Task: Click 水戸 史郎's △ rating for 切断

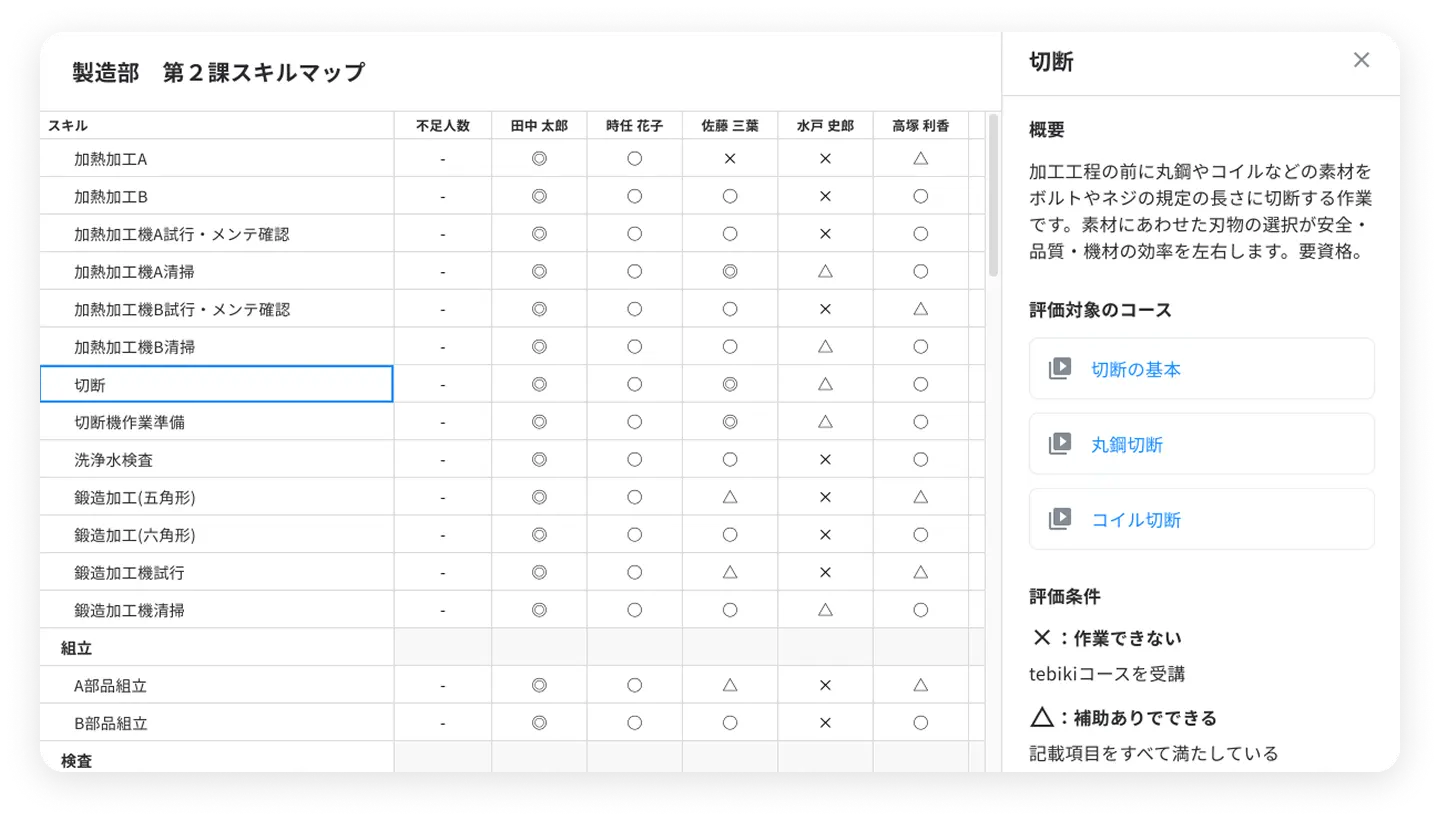Action: (825, 384)
